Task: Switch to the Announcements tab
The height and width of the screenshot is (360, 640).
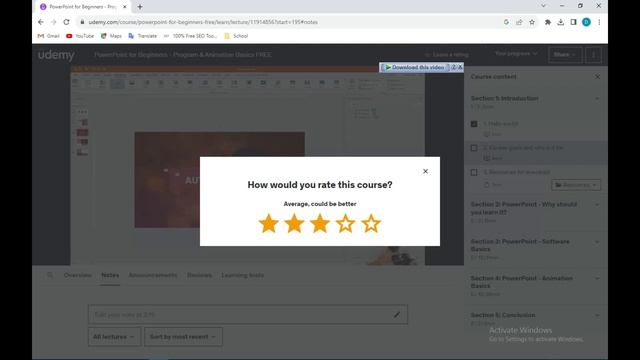Action: (x=153, y=275)
